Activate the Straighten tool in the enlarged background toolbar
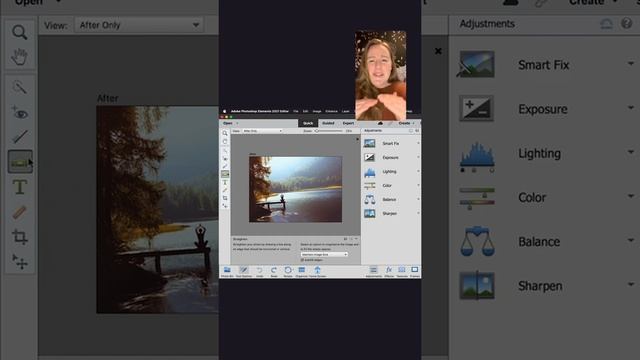Viewport: 640px width, 360px height. pyautogui.click(x=20, y=162)
